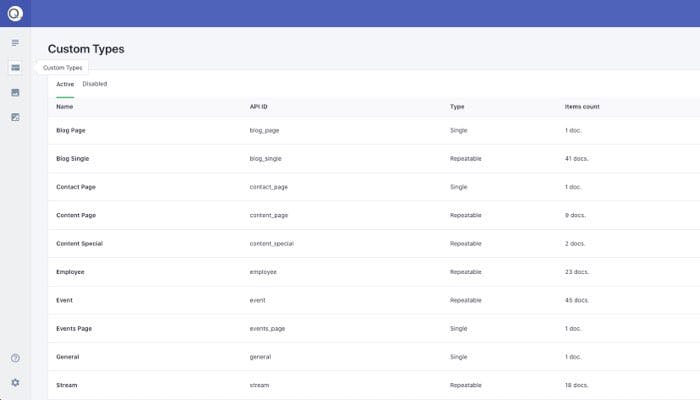Open the Stream custom type
Image resolution: width=700 pixels, height=400 pixels.
click(x=67, y=385)
